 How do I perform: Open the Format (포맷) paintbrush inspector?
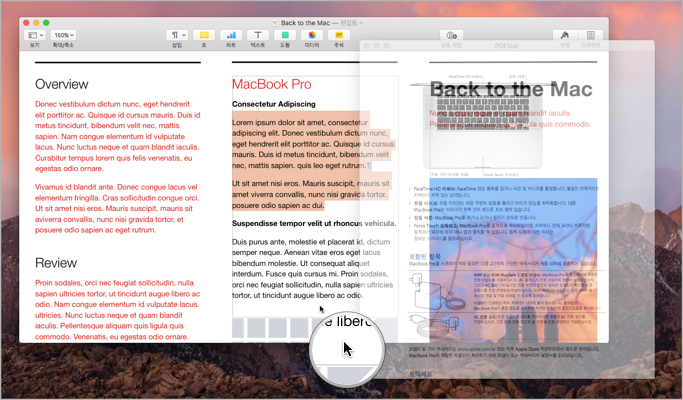[x=565, y=35]
